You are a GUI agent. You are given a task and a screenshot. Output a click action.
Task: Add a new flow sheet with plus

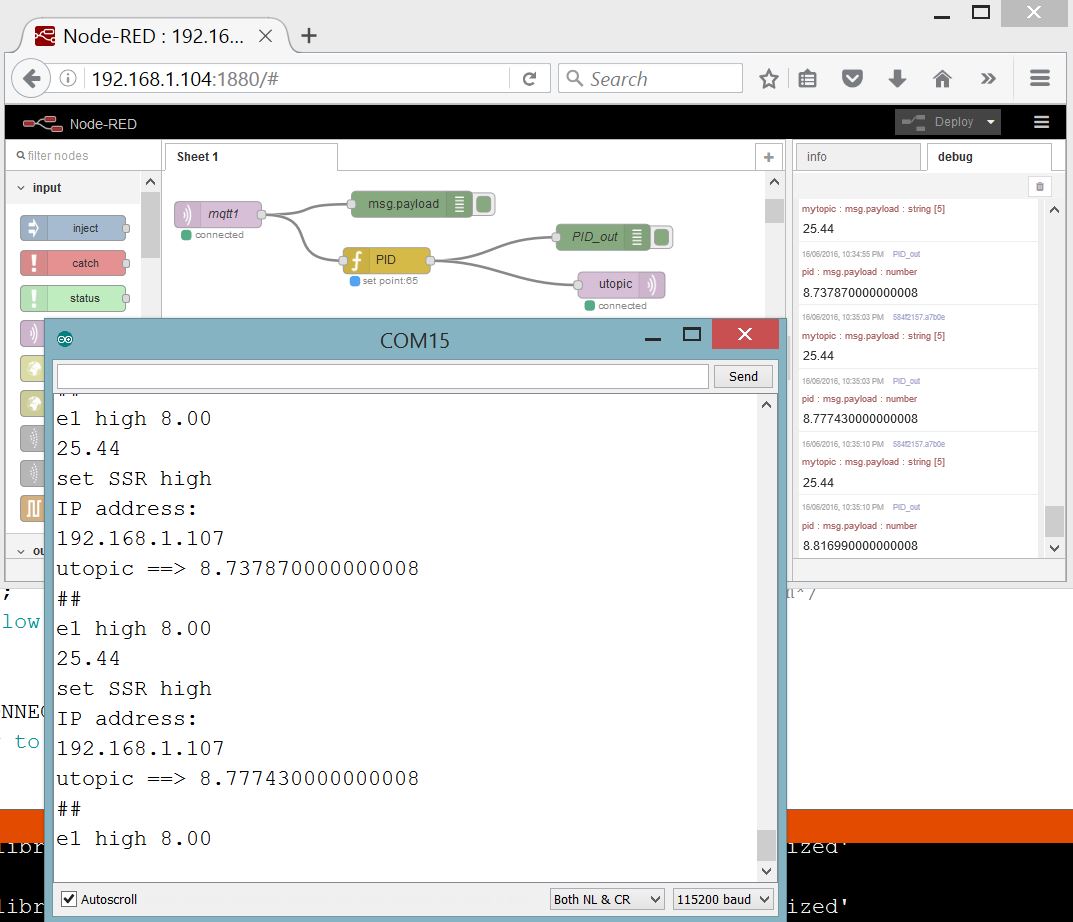[768, 157]
